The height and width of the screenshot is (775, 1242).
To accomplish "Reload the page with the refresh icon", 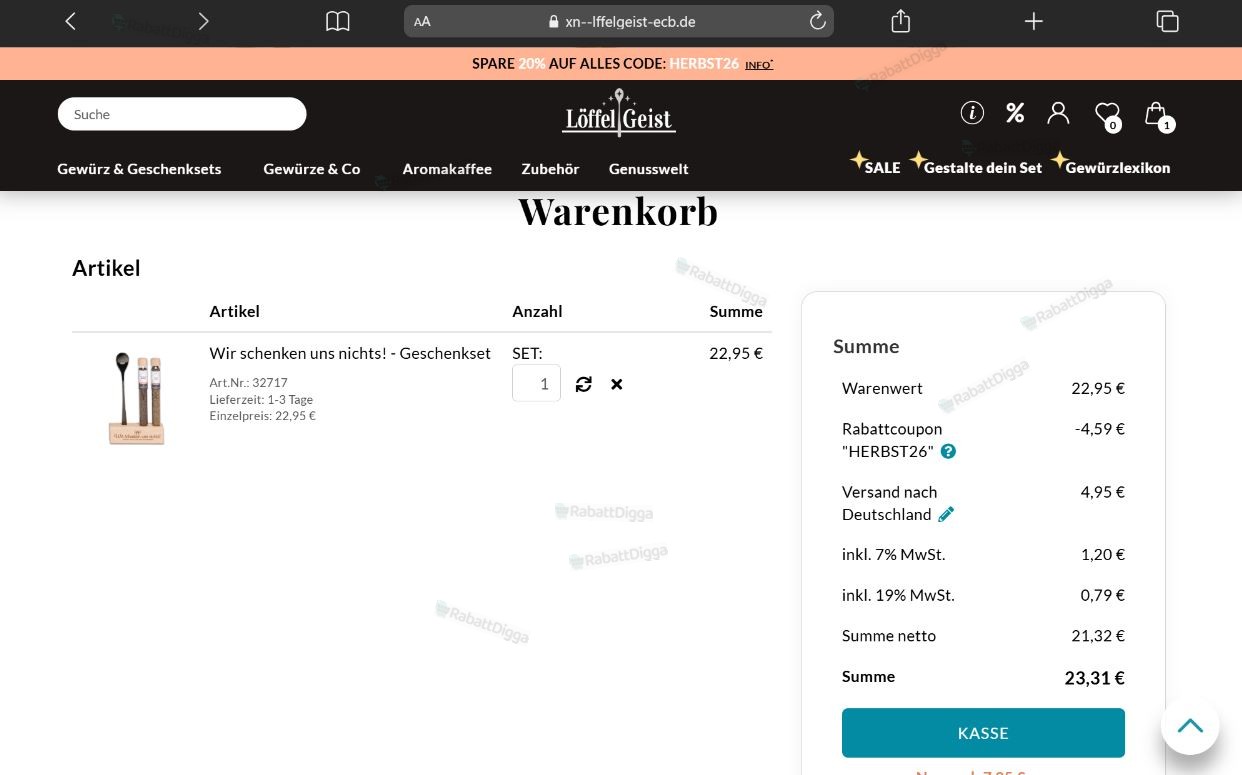I will tap(817, 21).
